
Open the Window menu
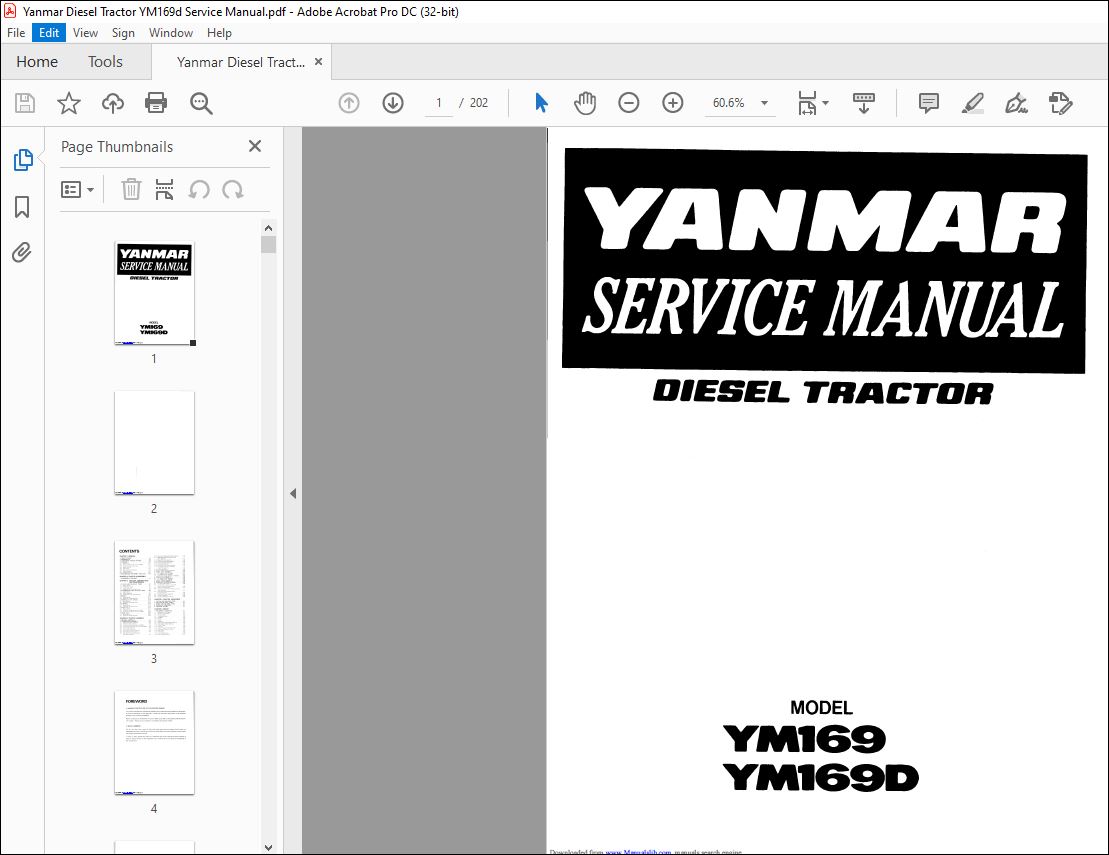coord(170,33)
